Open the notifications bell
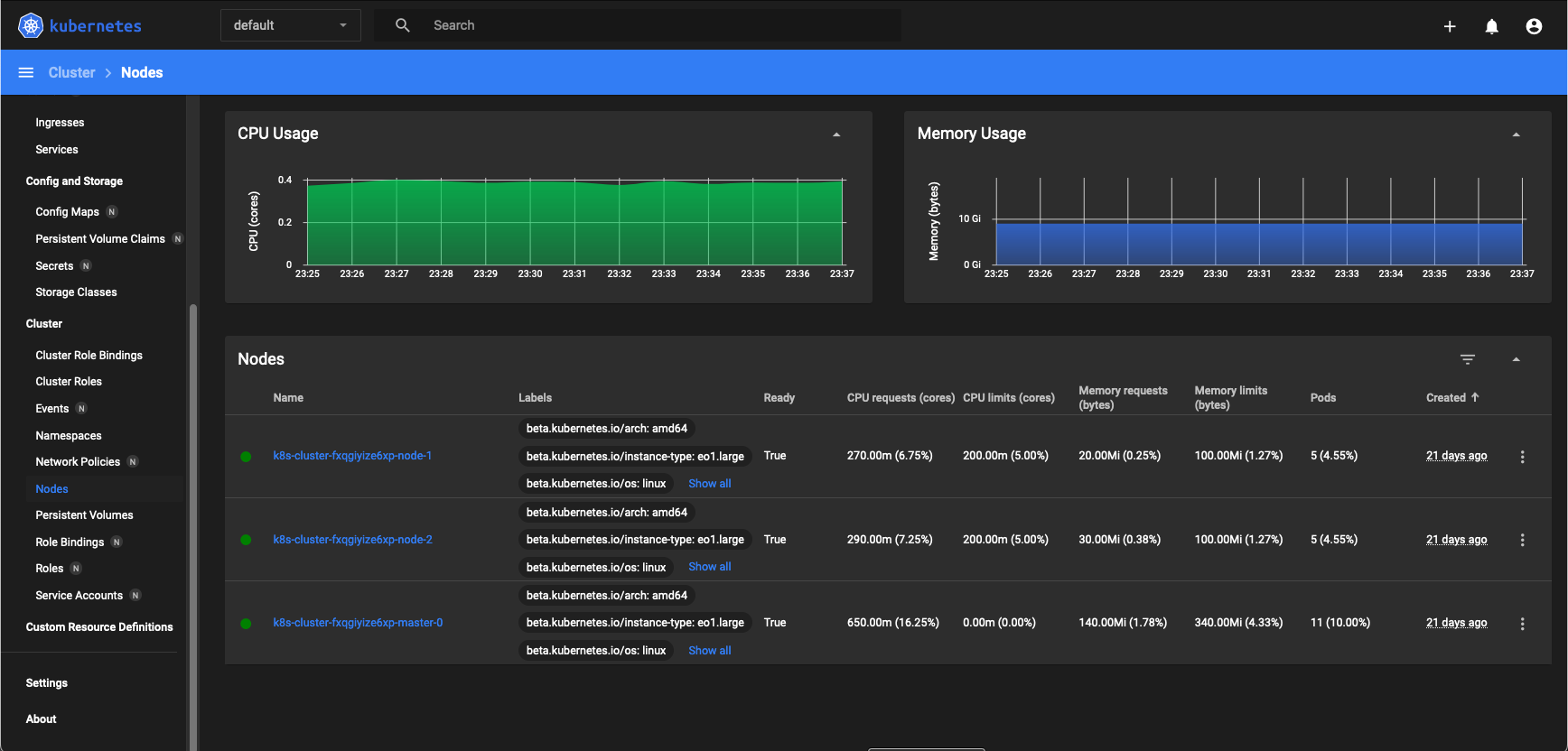This screenshot has height=751, width=1568. [x=1491, y=26]
